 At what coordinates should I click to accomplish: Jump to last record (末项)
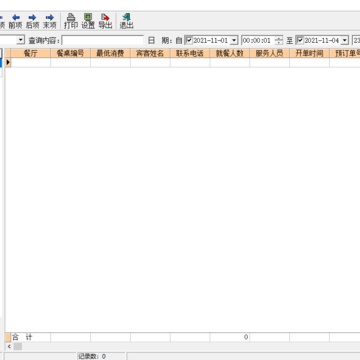49,21
